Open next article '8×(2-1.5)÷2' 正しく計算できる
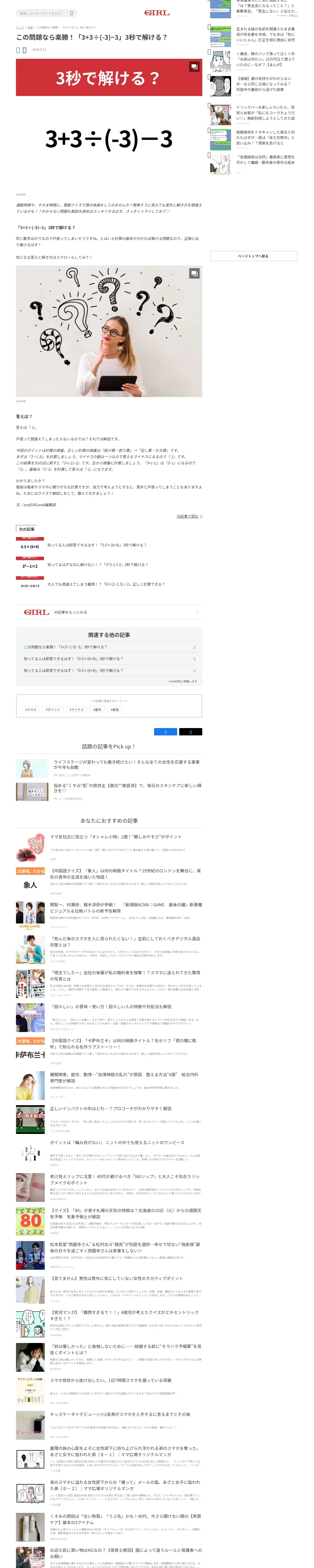The height and width of the screenshot is (1568, 314). [x=106, y=584]
